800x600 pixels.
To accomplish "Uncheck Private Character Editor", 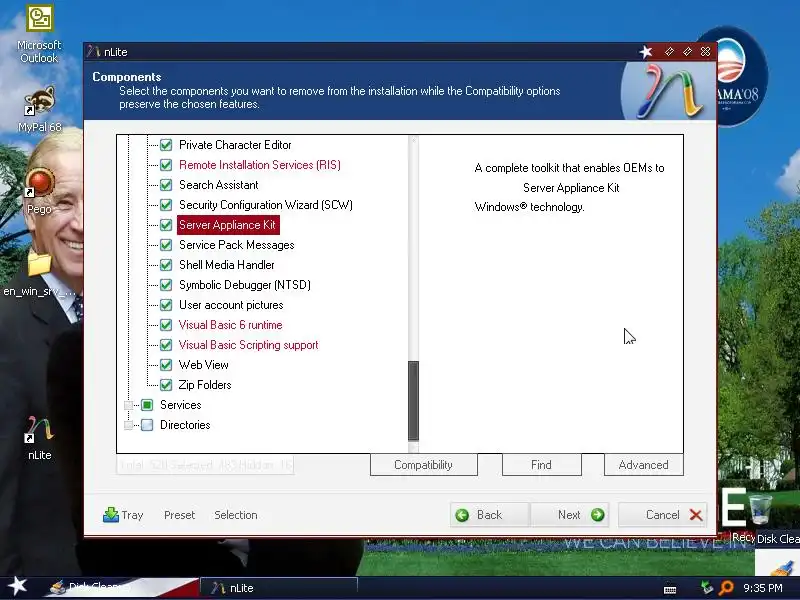I will (166, 145).
